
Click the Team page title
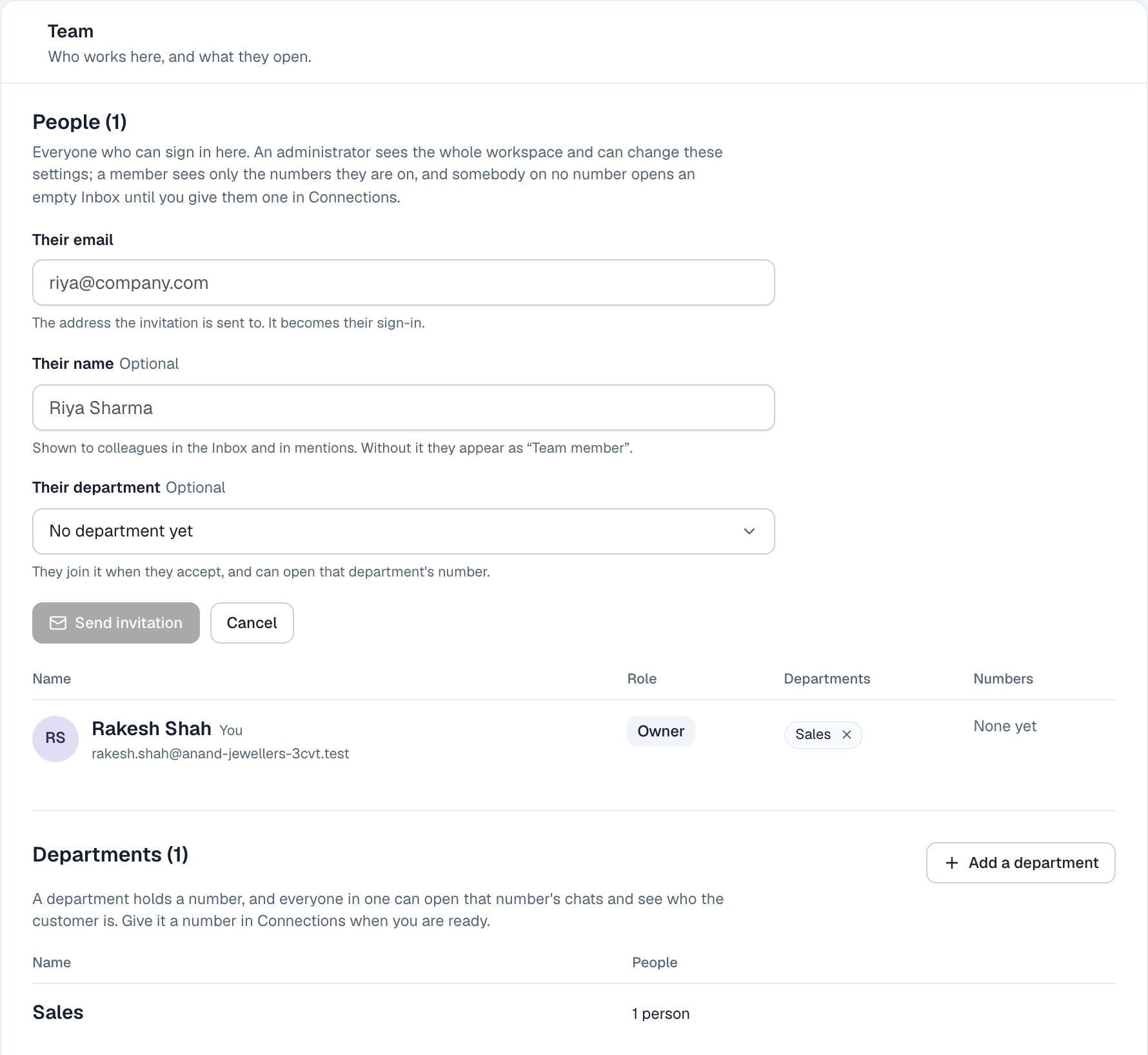point(70,31)
